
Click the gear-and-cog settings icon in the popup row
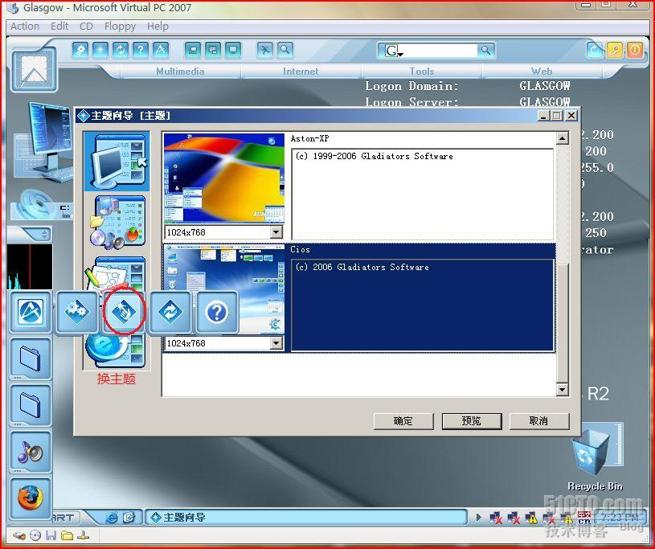click(x=77, y=312)
